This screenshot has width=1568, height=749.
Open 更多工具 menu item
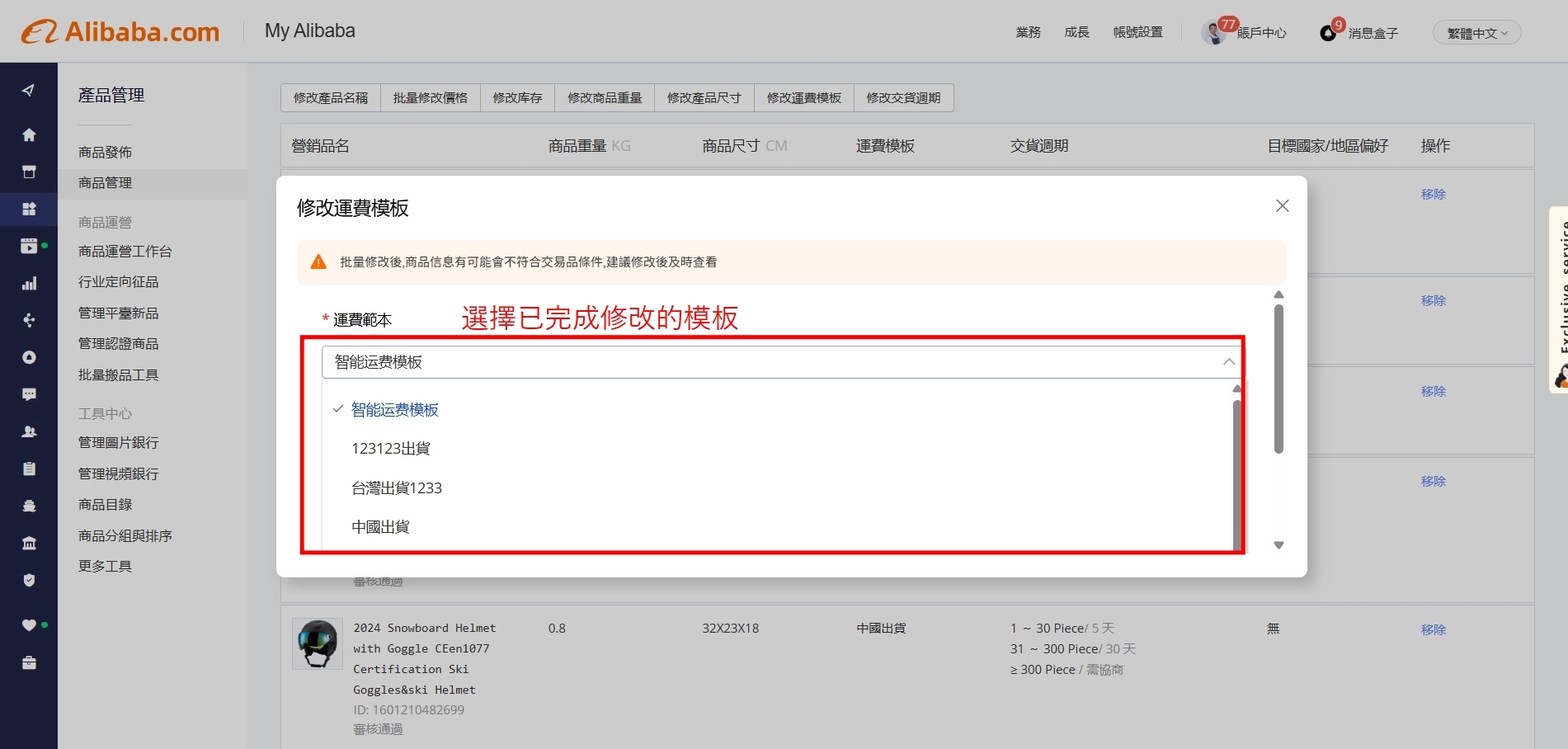point(105,567)
